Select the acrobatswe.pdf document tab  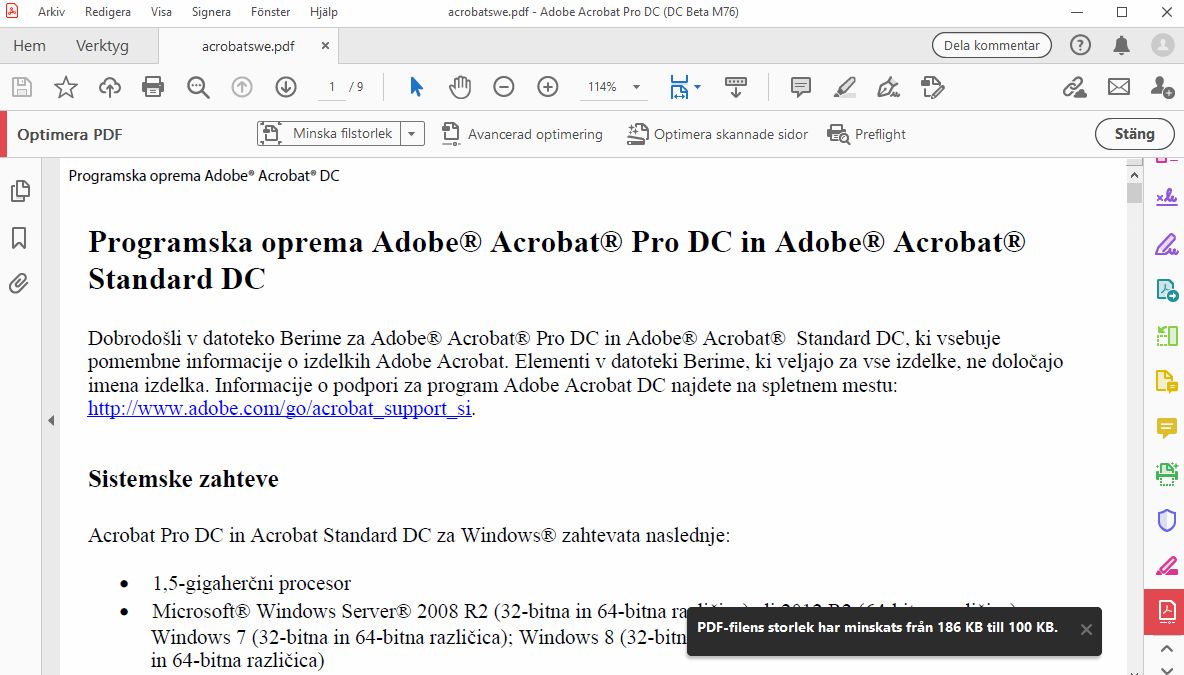[x=248, y=46]
